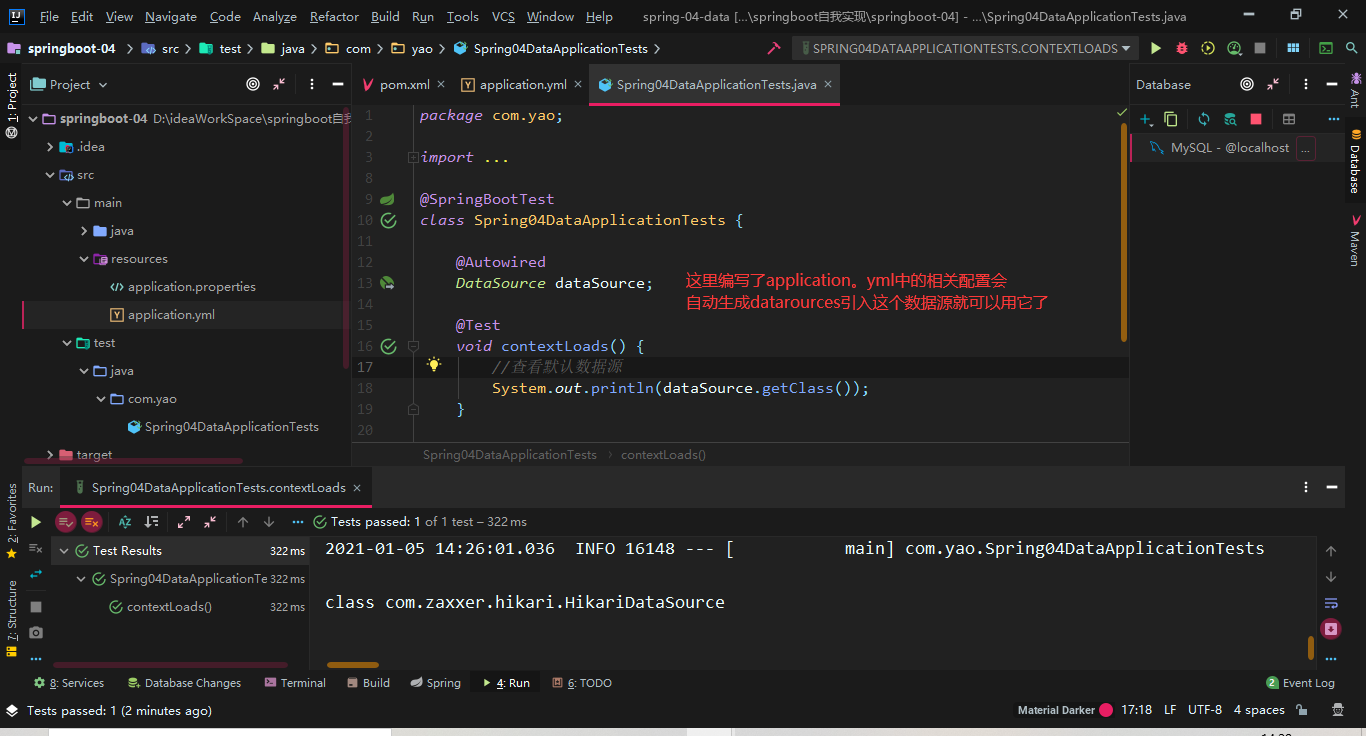
Task: Click the Build Project hammer icon
Action: (773, 48)
